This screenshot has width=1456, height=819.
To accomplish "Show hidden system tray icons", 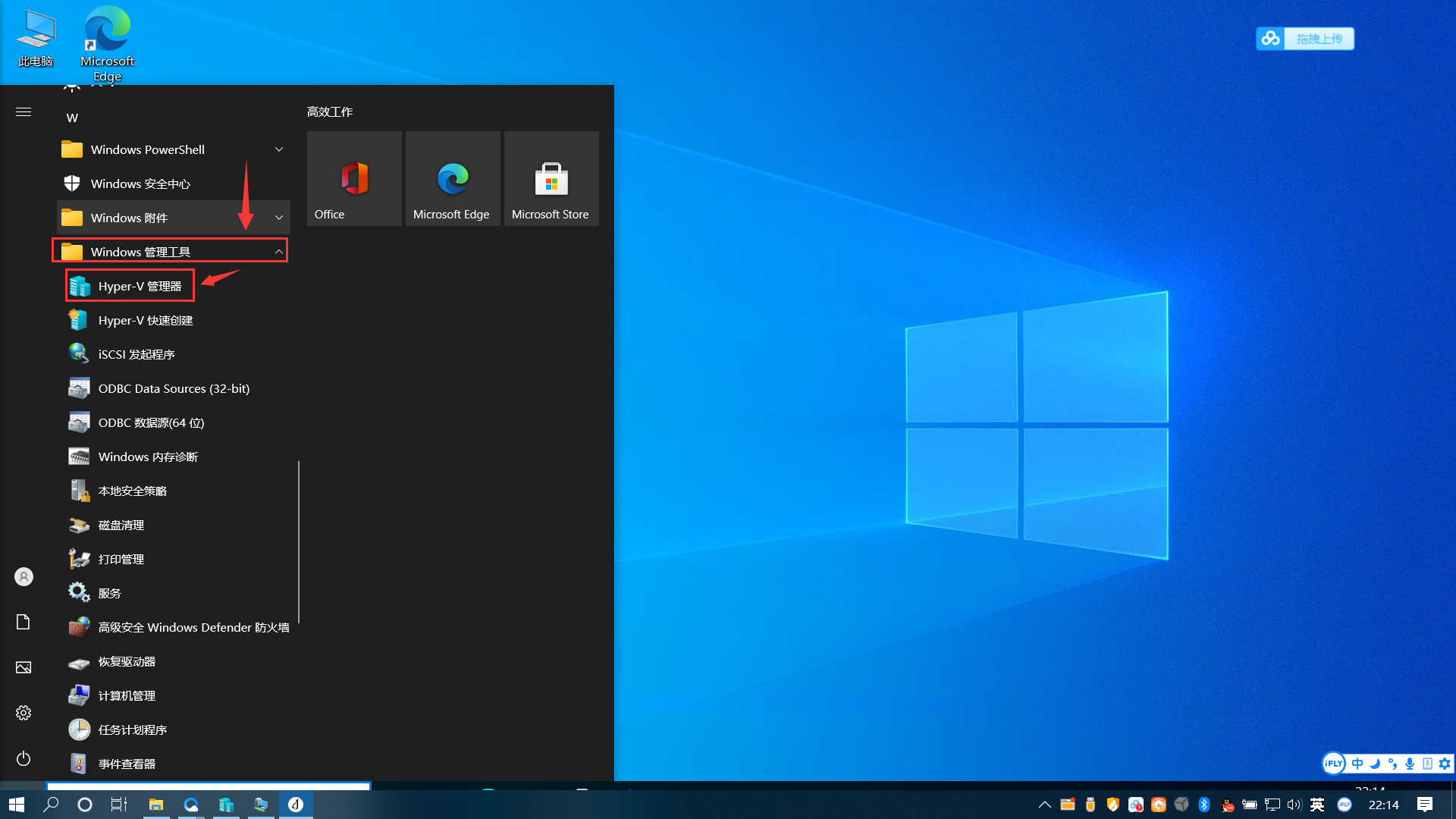I will [x=1044, y=805].
